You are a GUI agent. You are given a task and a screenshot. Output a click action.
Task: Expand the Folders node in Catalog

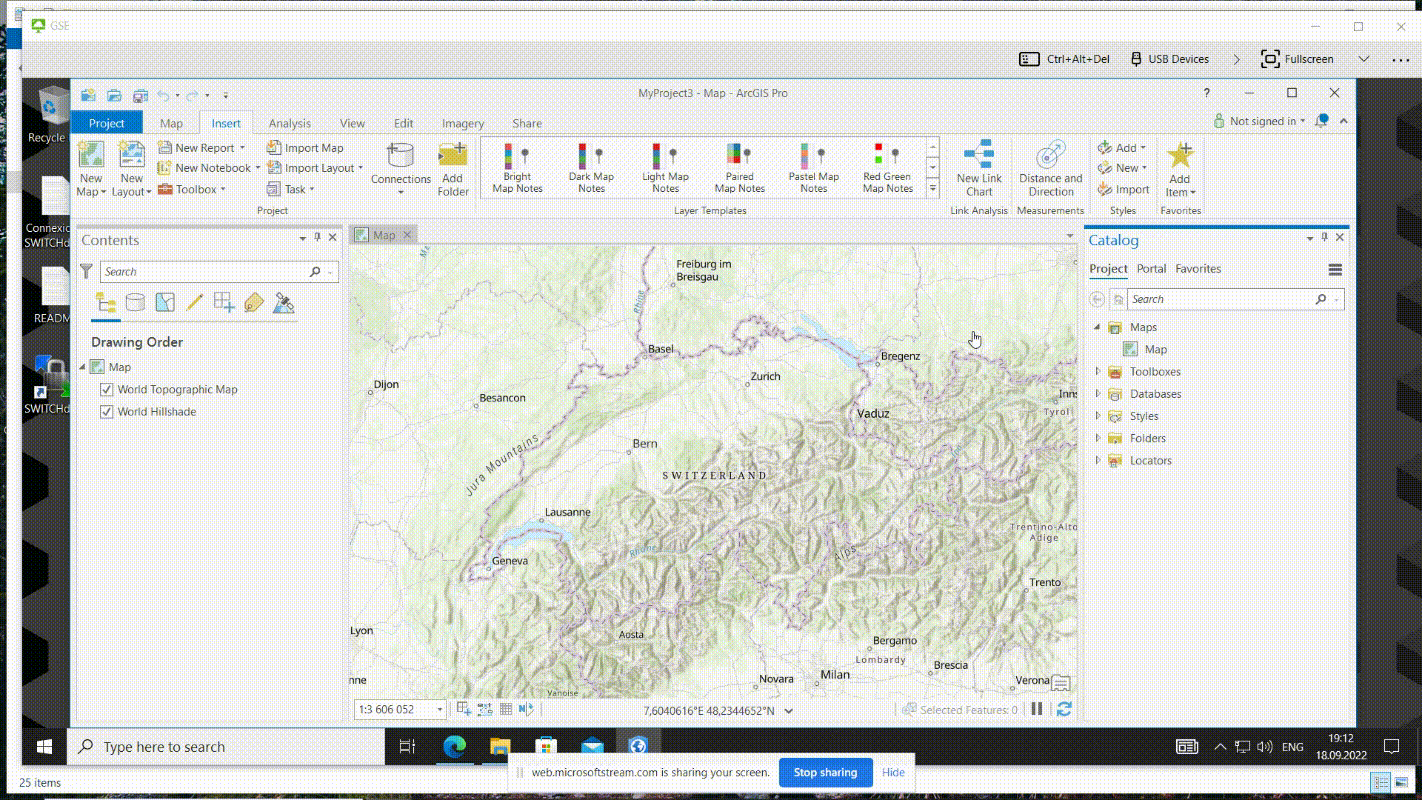(1098, 438)
